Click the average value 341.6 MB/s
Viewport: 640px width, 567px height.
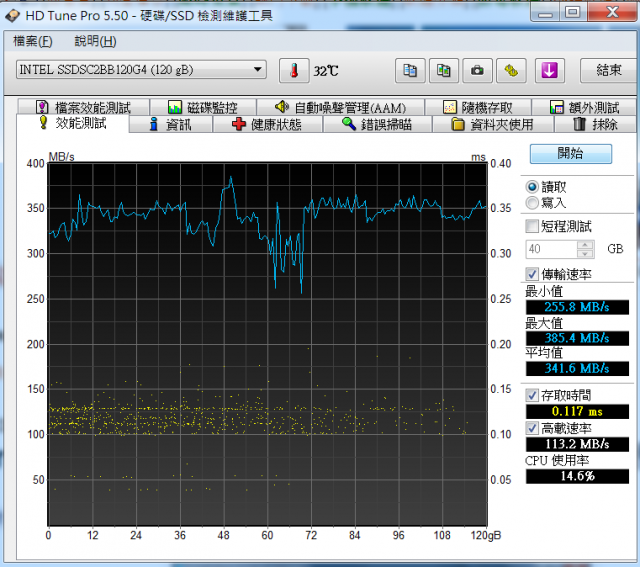(x=577, y=369)
